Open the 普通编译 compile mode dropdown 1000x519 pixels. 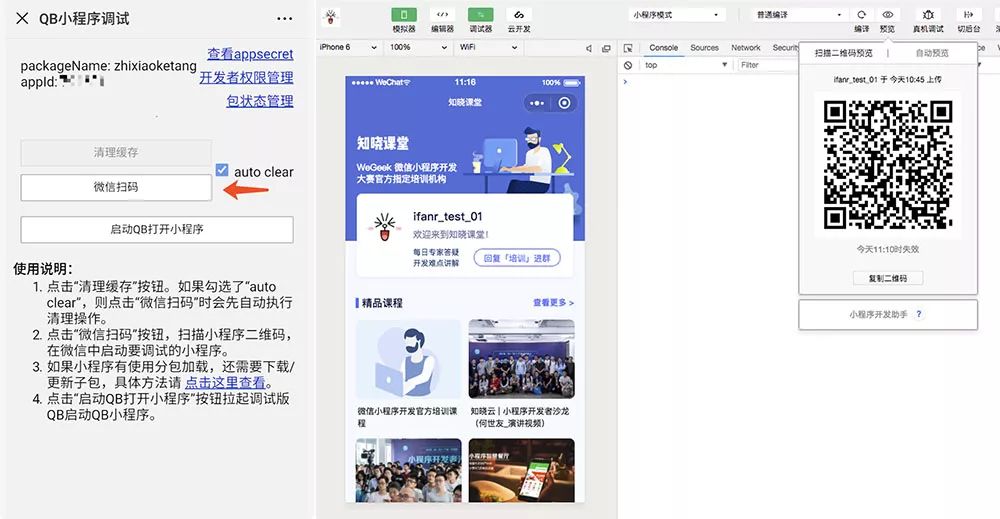point(800,15)
